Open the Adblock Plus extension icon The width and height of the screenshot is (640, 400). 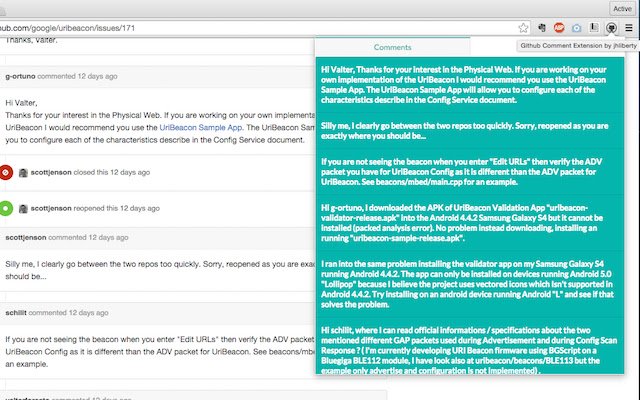(x=559, y=28)
